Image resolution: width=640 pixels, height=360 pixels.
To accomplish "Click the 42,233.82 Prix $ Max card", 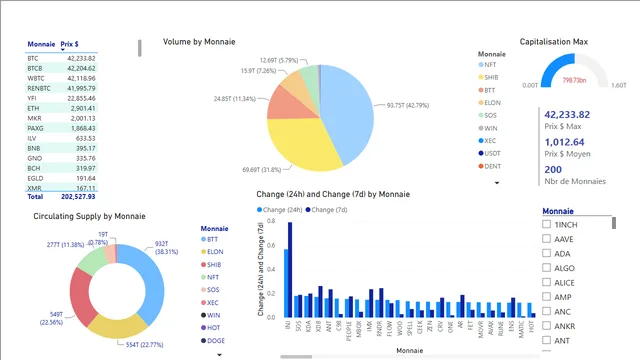I will [x=567, y=120].
